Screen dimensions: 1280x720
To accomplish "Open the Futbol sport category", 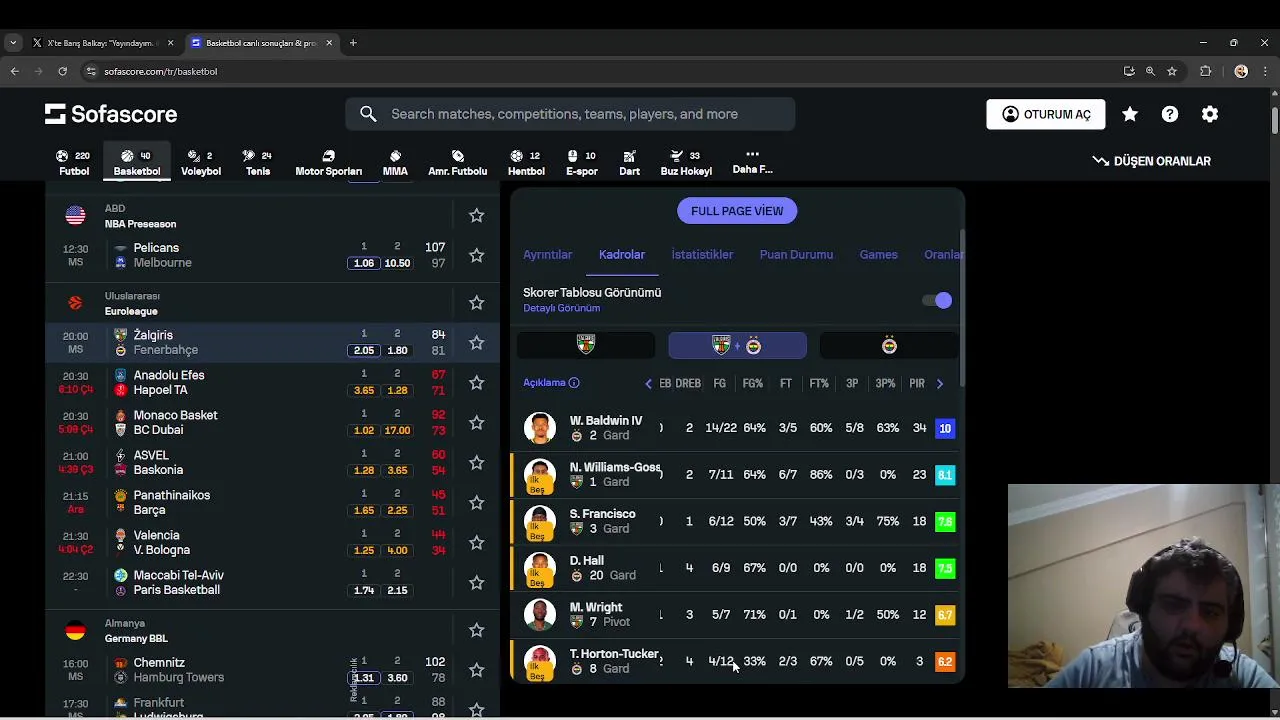I will pyautogui.click(x=73, y=163).
